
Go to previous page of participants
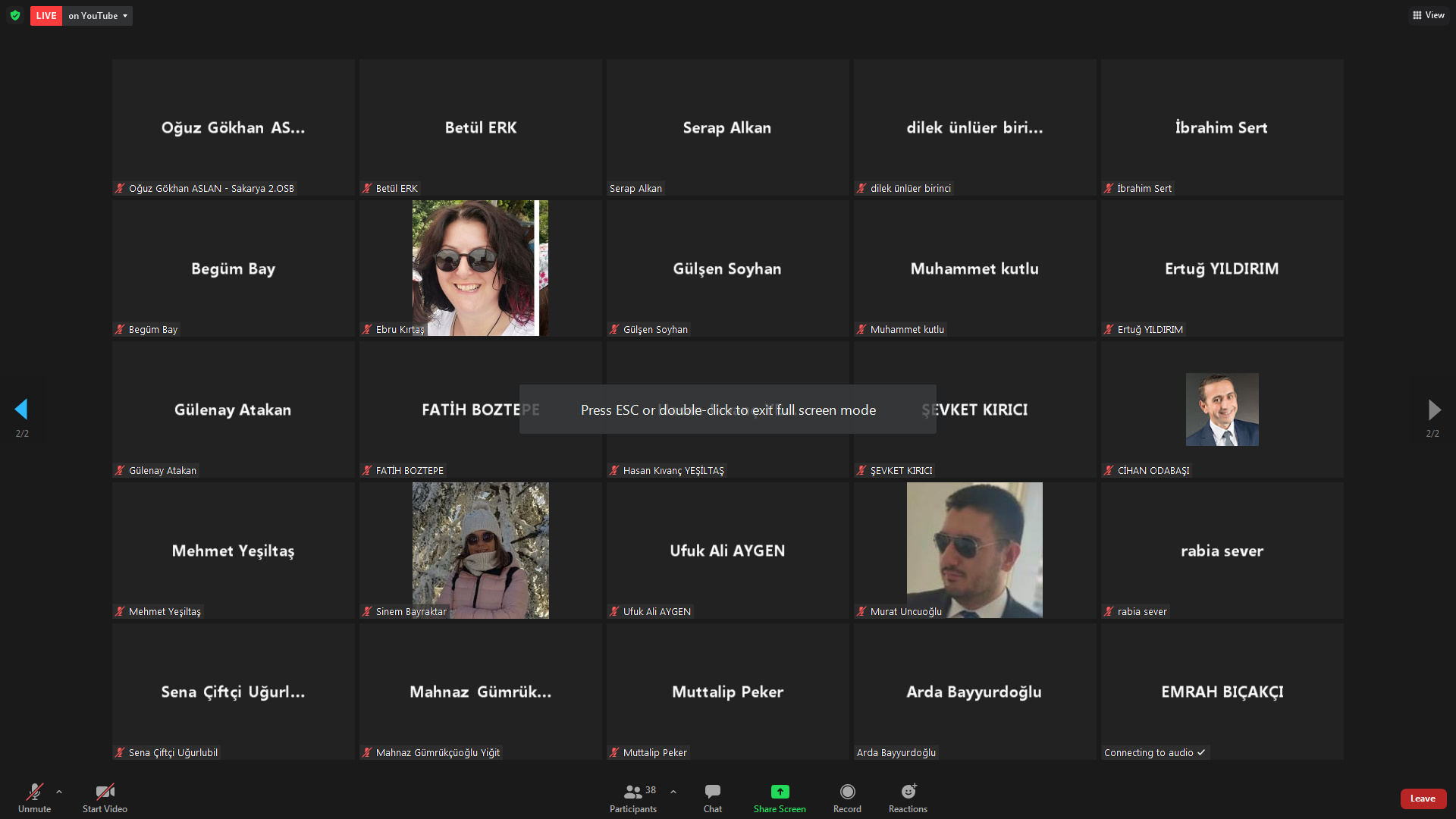coord(21,409)
